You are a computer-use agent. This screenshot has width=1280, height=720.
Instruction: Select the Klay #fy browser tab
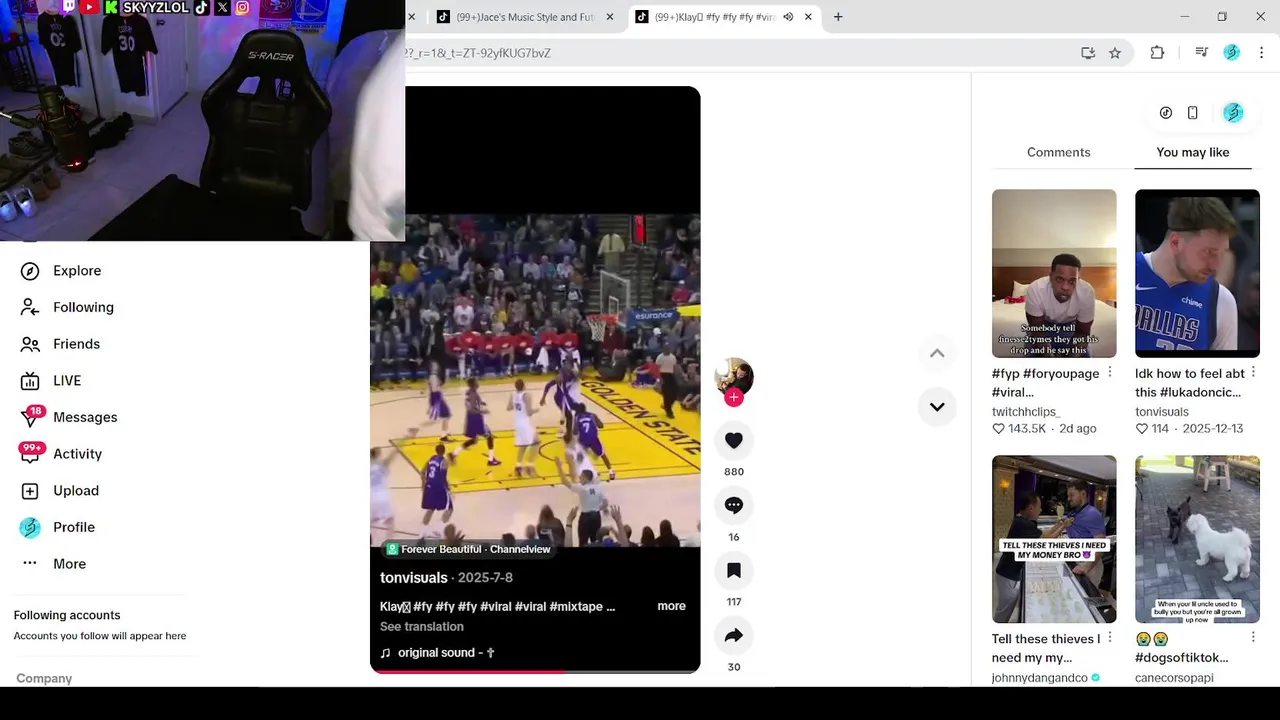(716, 17)
